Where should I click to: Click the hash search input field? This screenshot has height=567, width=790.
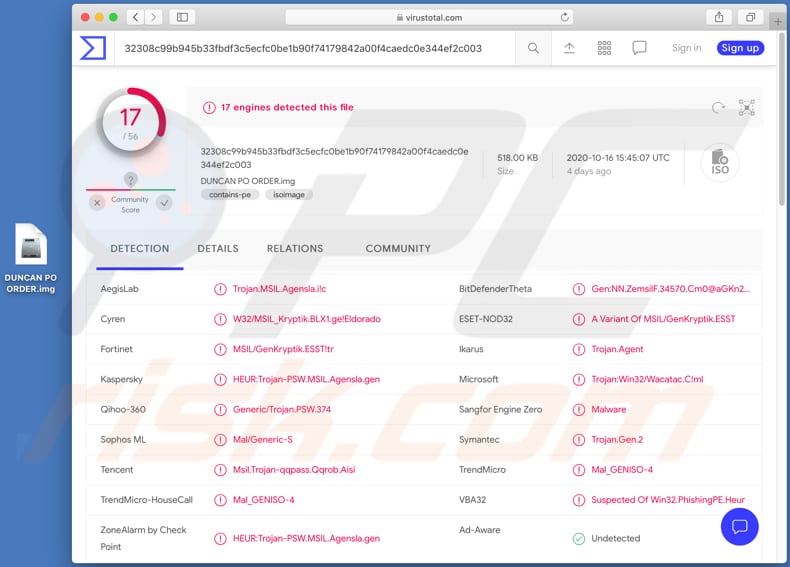(315, 48)
